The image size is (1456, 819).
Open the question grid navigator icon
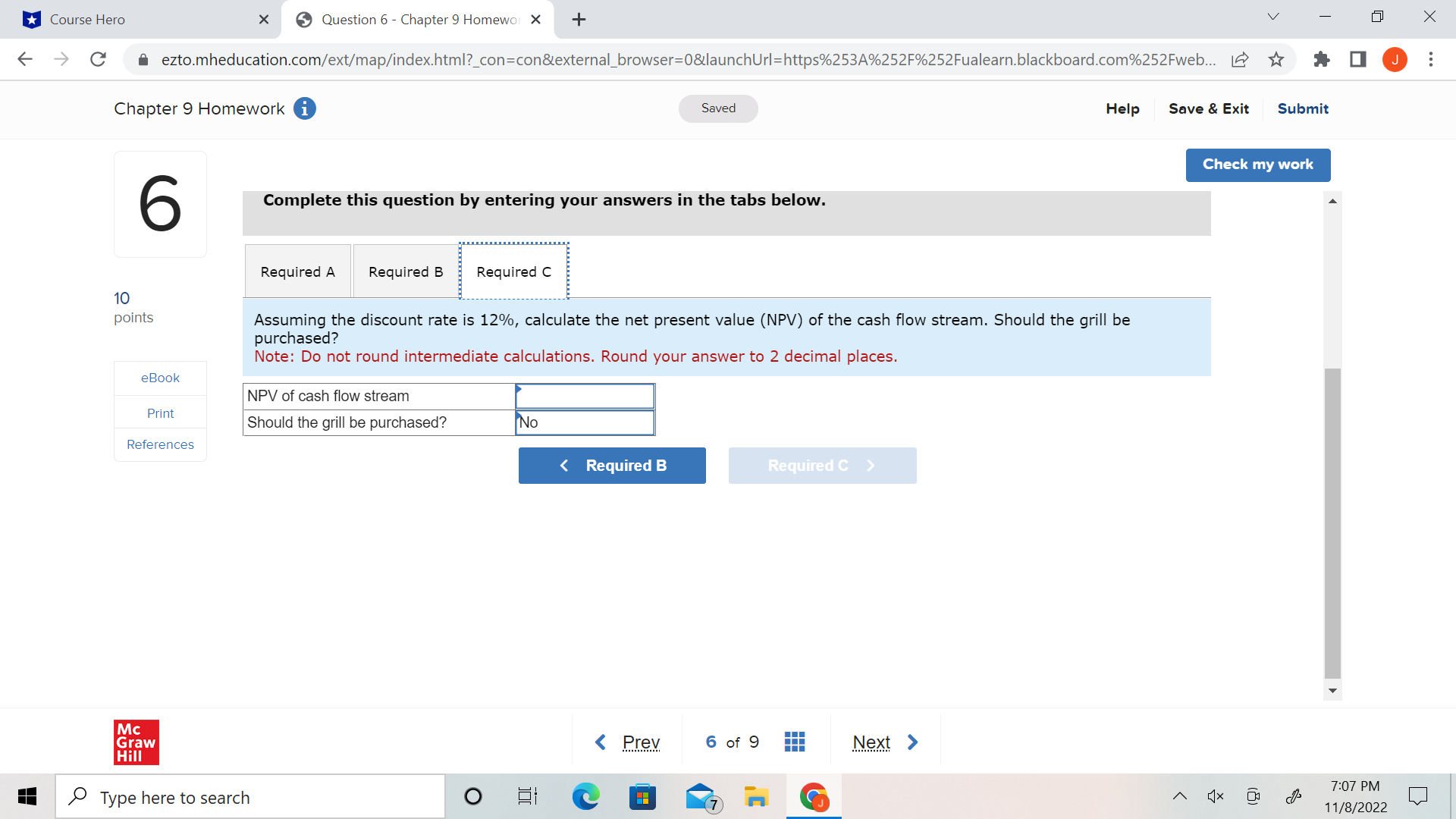tap(794, 742)
